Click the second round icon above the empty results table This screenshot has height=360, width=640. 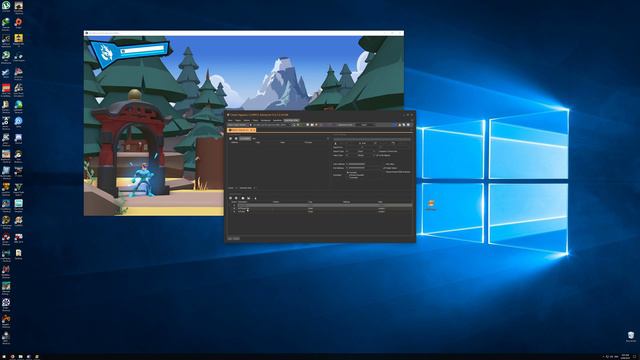pos(236,139)
